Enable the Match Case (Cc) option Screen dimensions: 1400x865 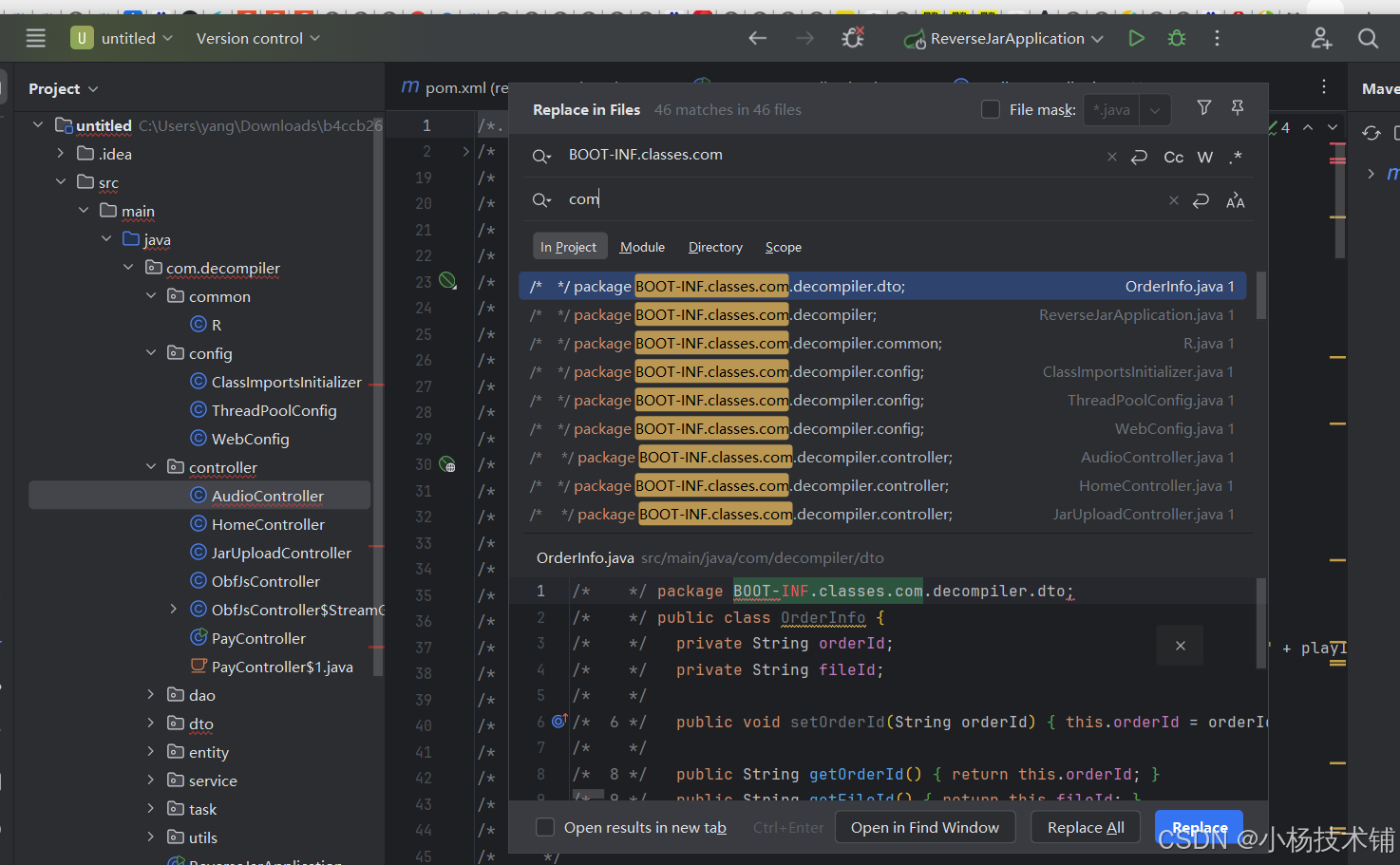[x=1174, y=157]
